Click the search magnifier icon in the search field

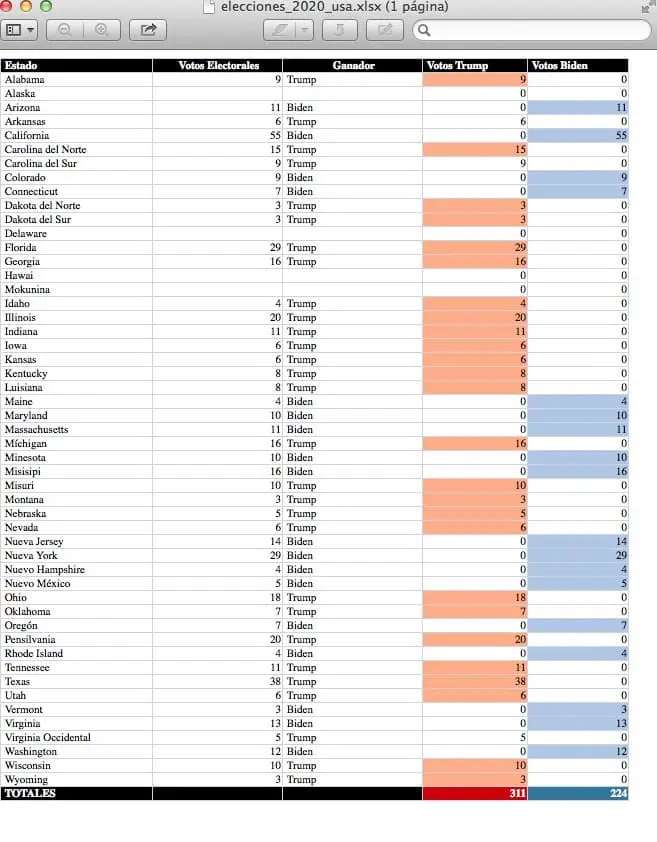[x=424, y=31]
